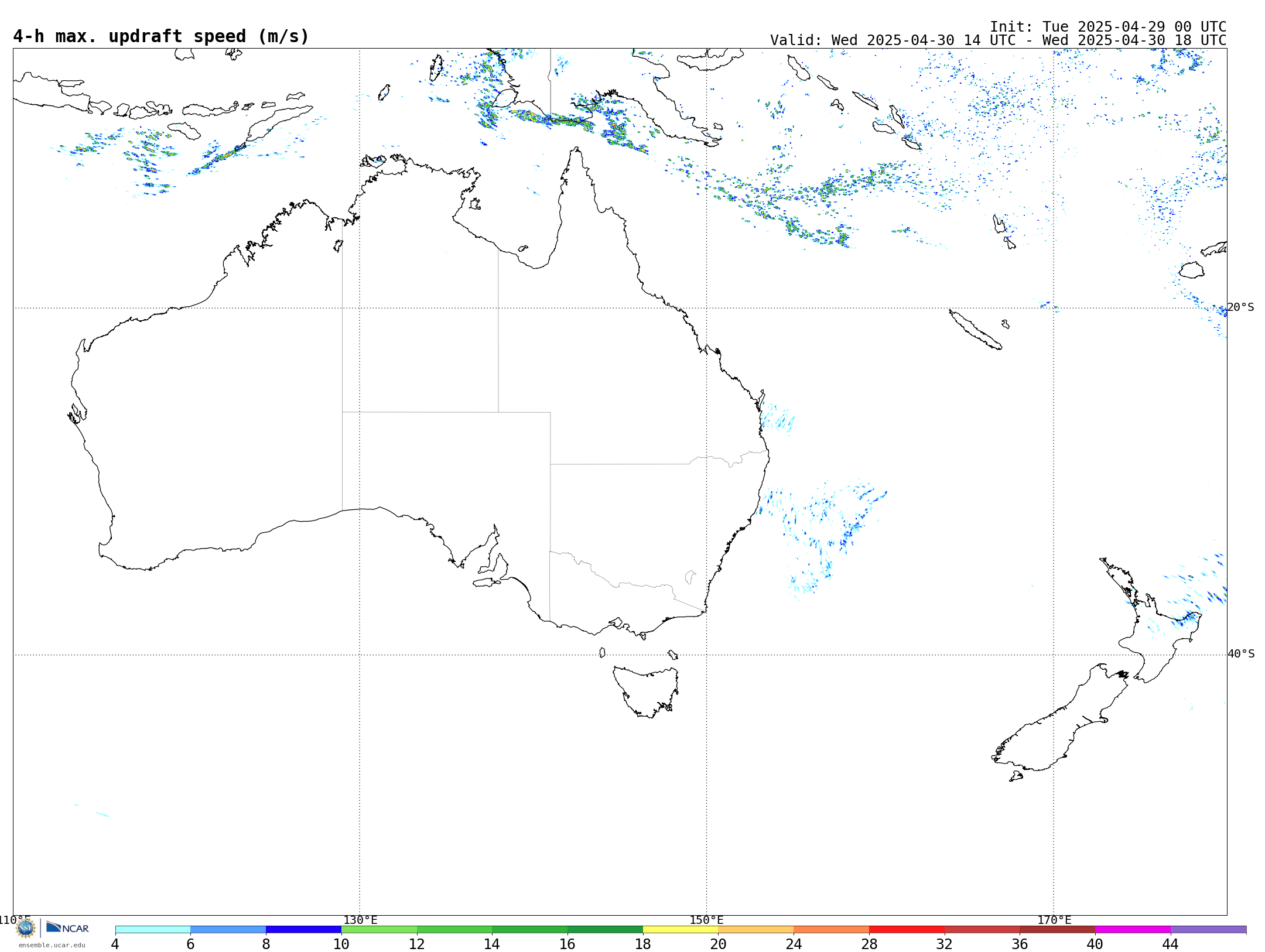Screen dimensions: 1265x952
Task: Click the colorbar tick label 18
Action: click(x=643, y=944)
